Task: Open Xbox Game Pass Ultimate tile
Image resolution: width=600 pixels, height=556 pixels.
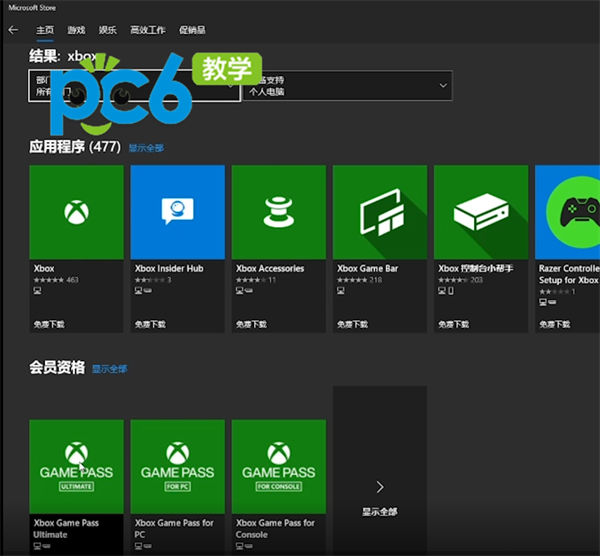Action: [x=77, y=467]
